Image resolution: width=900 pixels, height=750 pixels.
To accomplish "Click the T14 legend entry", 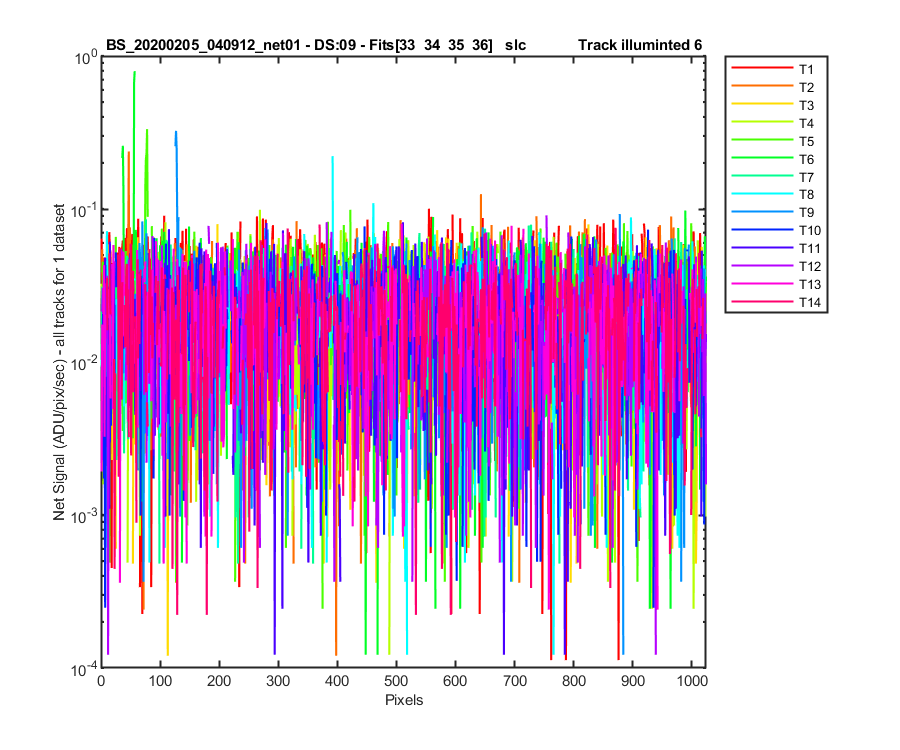I will 776,302.
